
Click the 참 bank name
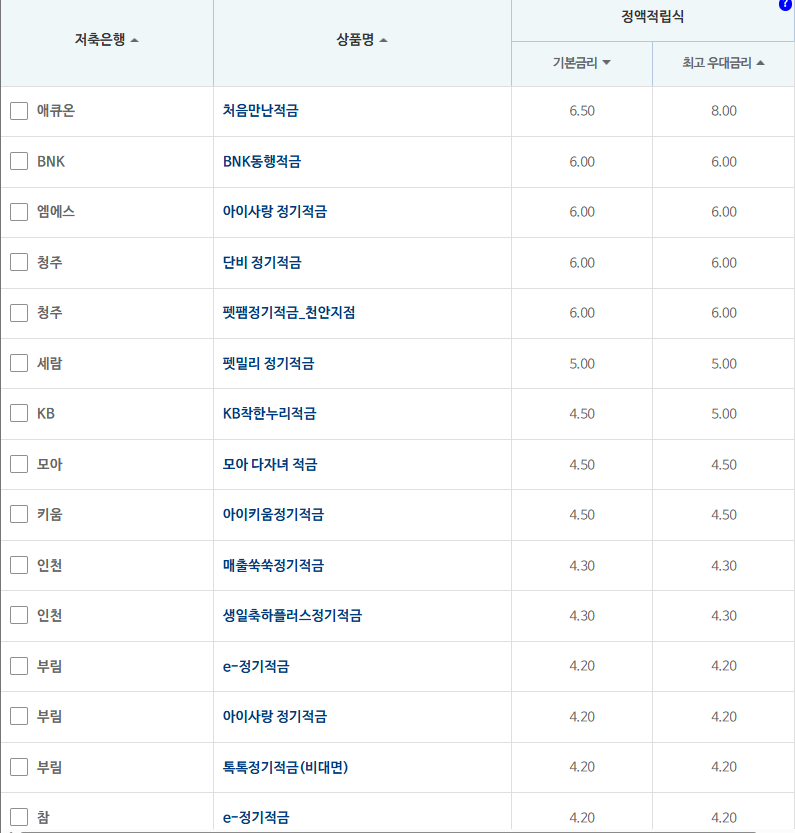point(43,818)
